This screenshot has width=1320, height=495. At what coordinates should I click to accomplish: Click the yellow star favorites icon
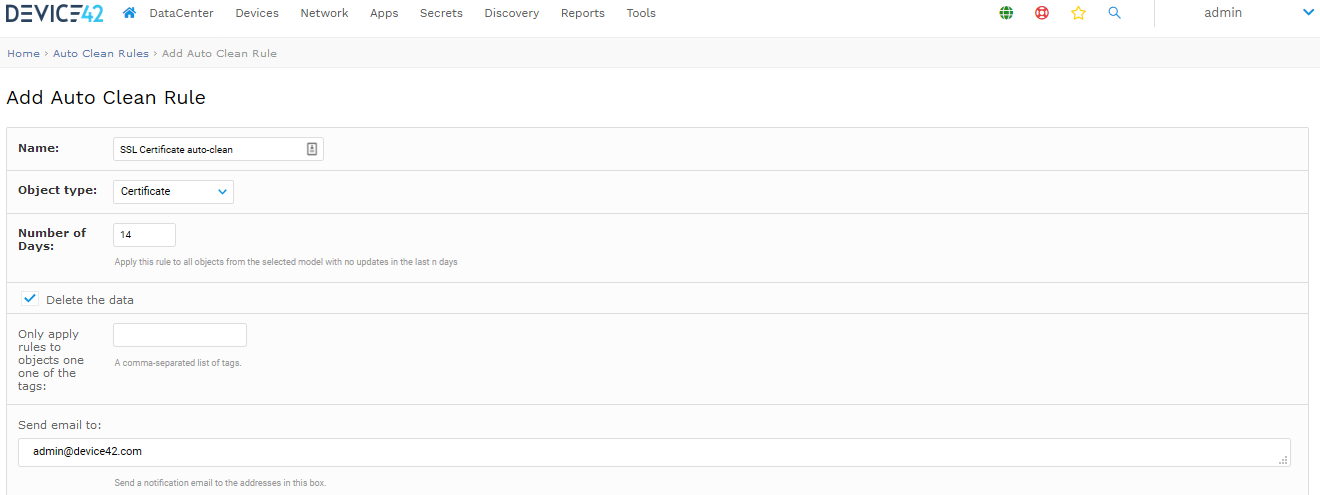click(x=1078, y=13)
